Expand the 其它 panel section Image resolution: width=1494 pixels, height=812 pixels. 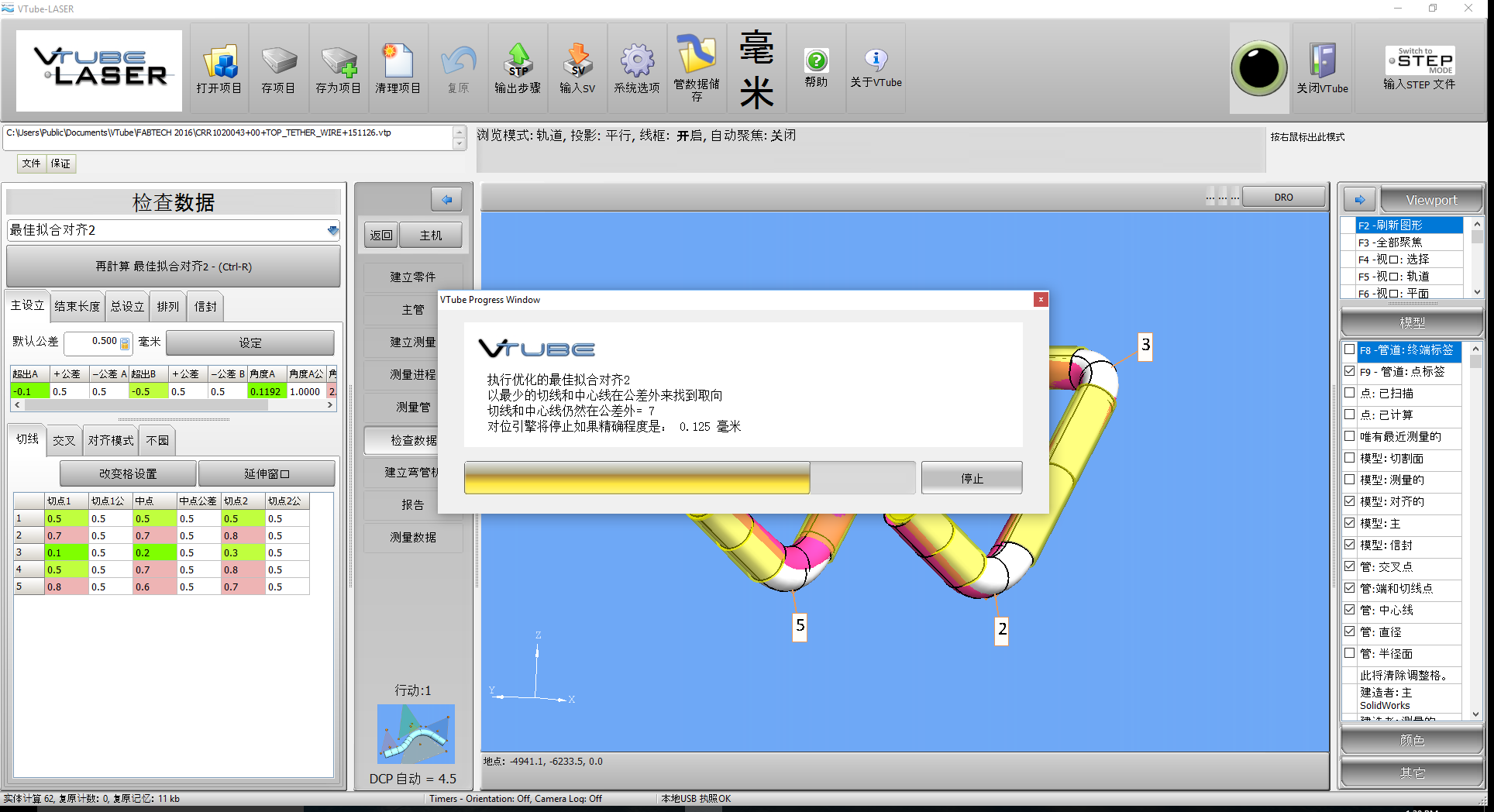1411,772
